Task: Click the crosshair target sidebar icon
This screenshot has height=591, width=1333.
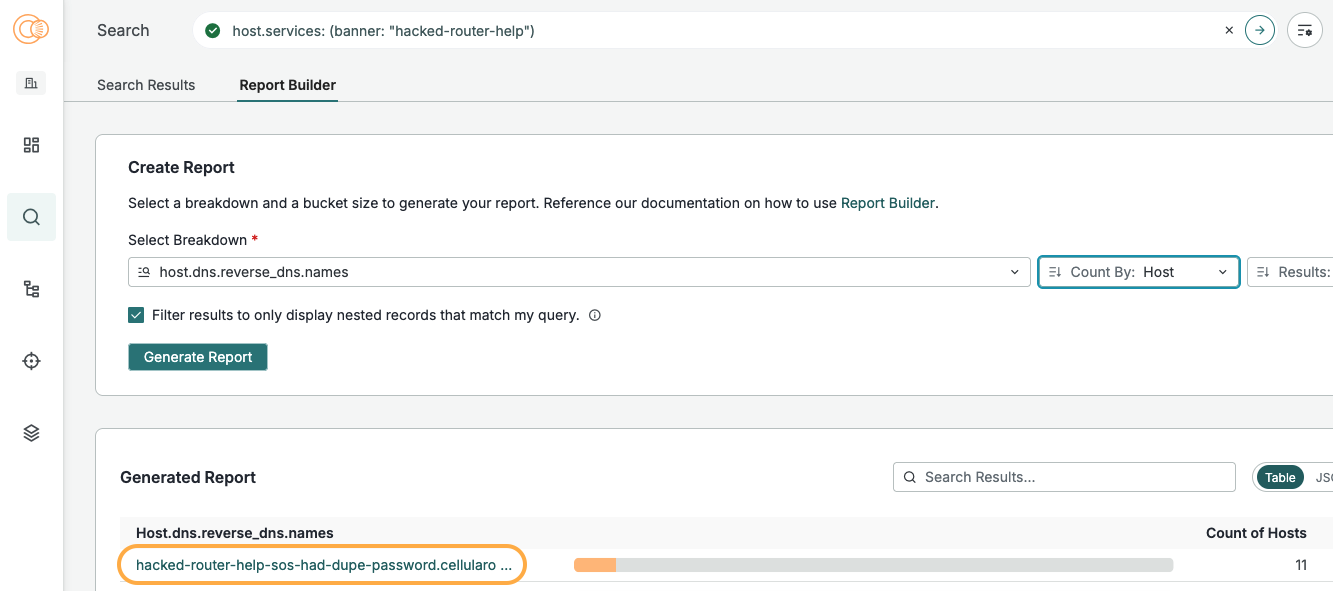Action: point(31,361)
